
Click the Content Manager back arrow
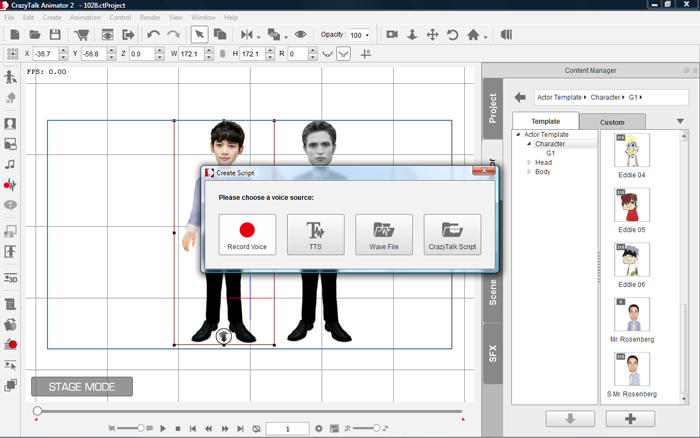point(520,97)
